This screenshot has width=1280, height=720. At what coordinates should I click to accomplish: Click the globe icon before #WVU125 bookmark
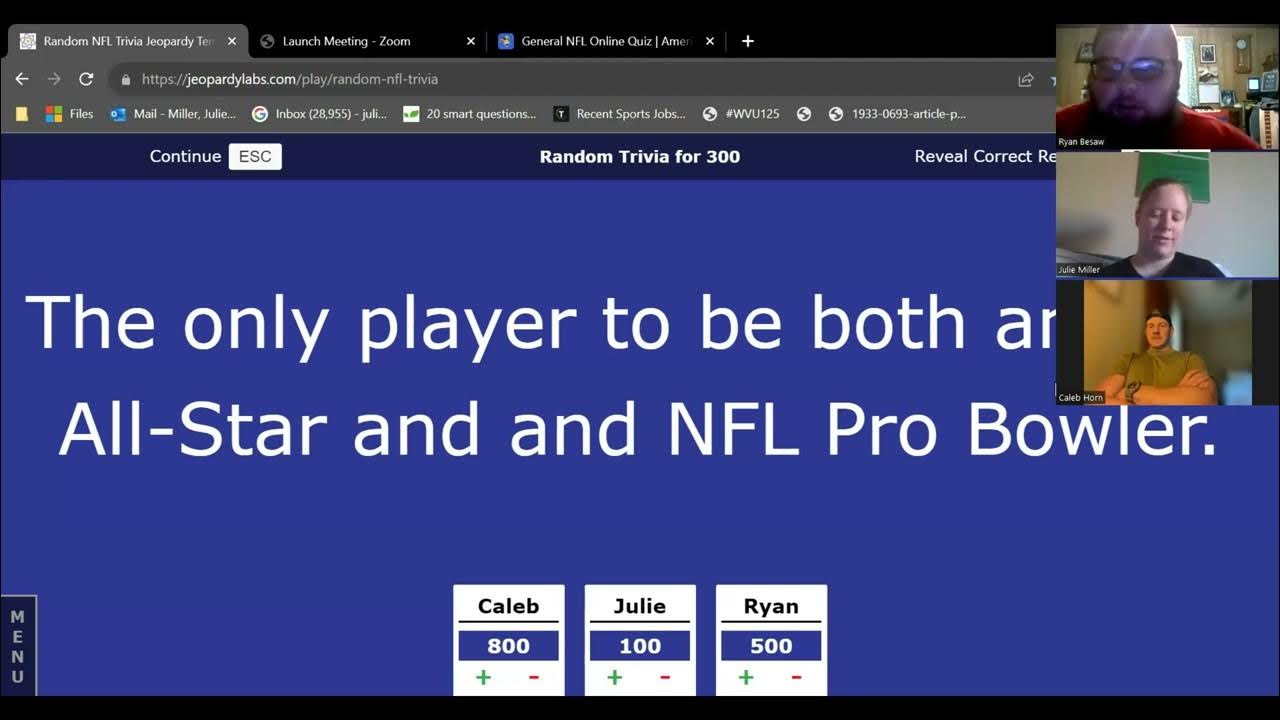click(709, 114)
